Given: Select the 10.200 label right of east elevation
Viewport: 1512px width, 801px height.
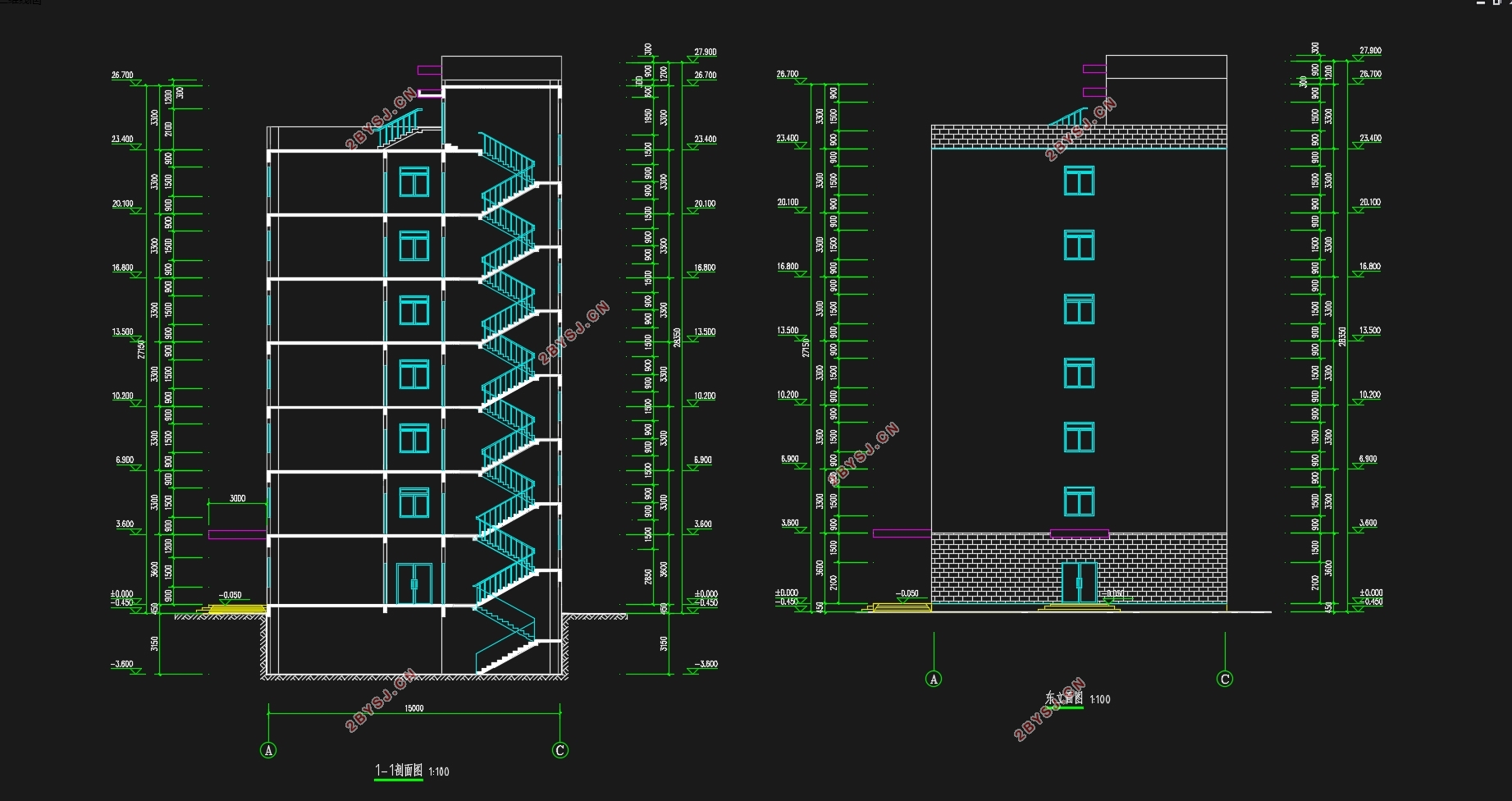Looking at the screenshot, I should tap(1370, 395).
